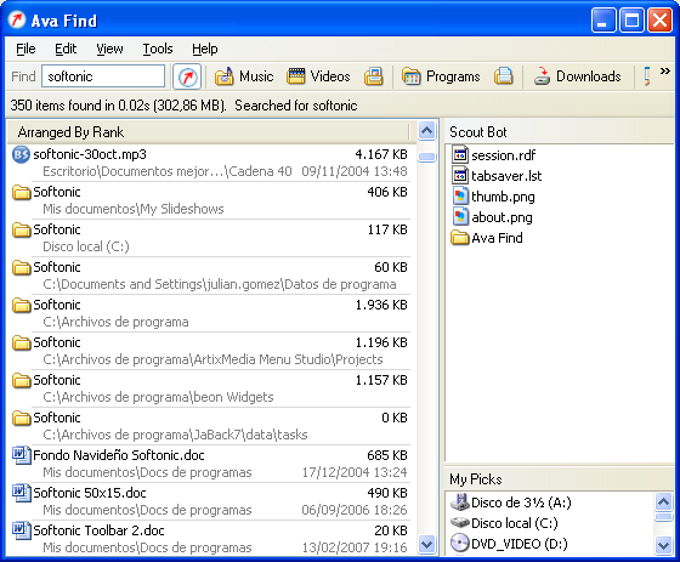680x562 pixels.
Task: Select Softonic folder in beon Widgets
Action: [x=210, y=389]
